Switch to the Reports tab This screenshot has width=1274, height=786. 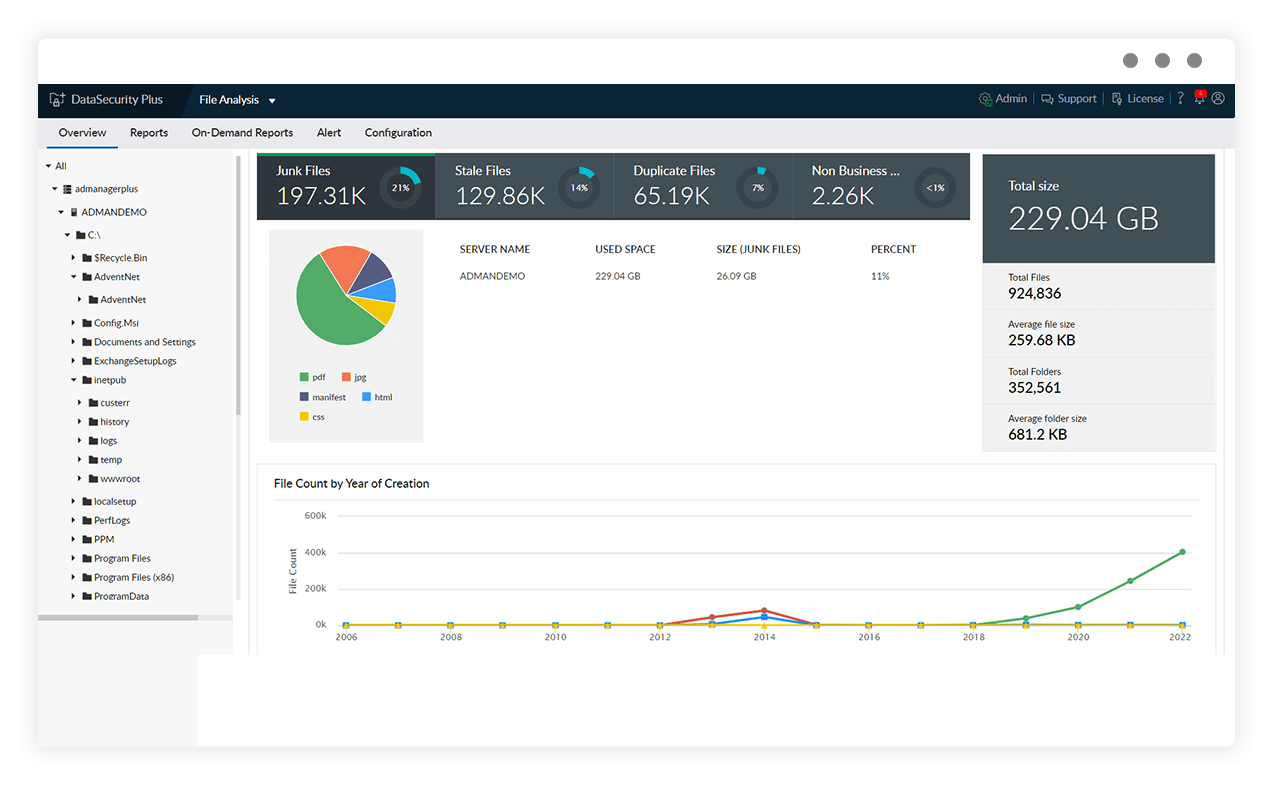pyautogui.click(x=148, y=132)
